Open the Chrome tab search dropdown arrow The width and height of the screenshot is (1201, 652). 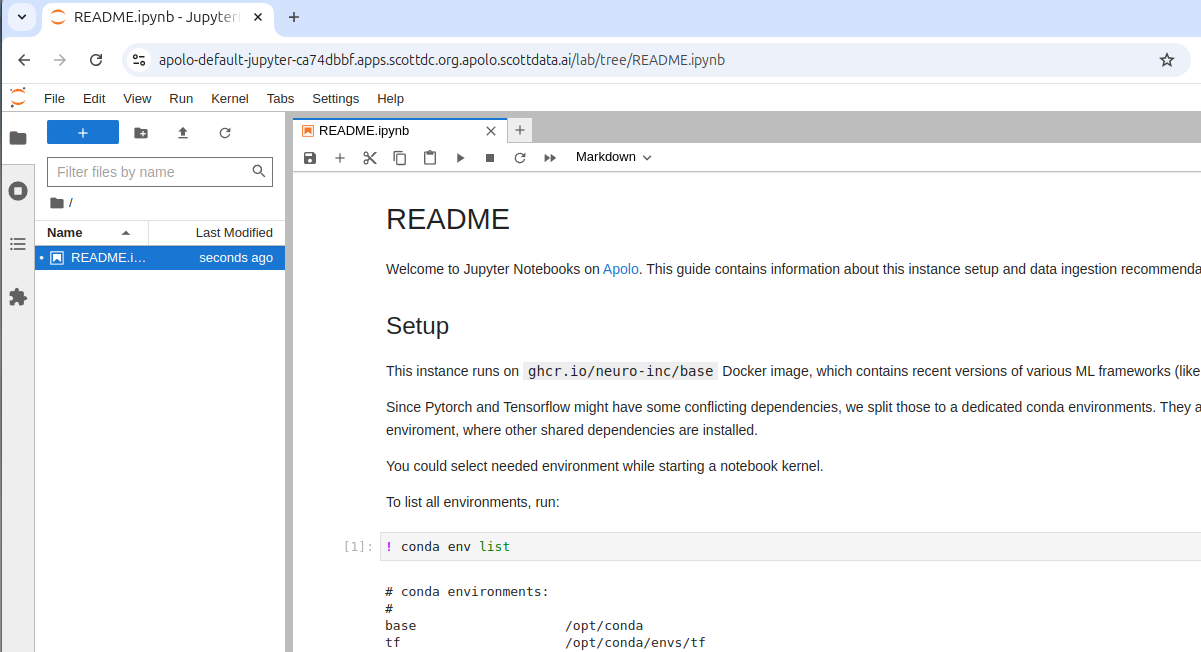[21, 17]
